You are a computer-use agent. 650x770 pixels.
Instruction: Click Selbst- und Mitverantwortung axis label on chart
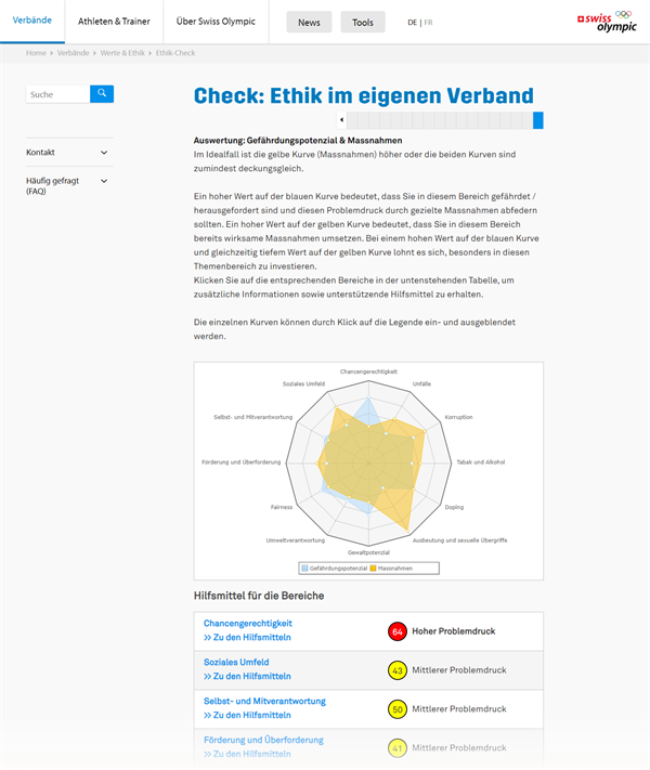253,417
